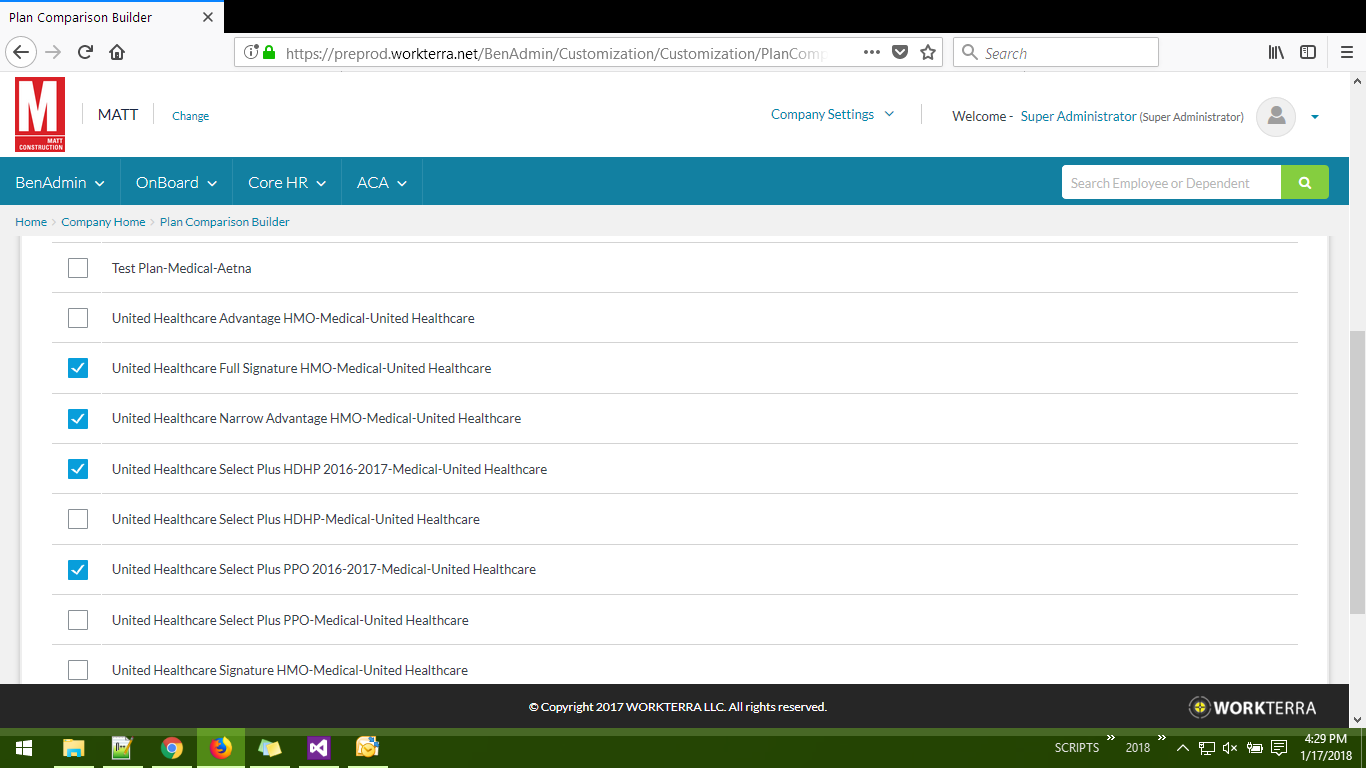
Task: Open the Core HR dropdown menu
Action: coord(288,182)
